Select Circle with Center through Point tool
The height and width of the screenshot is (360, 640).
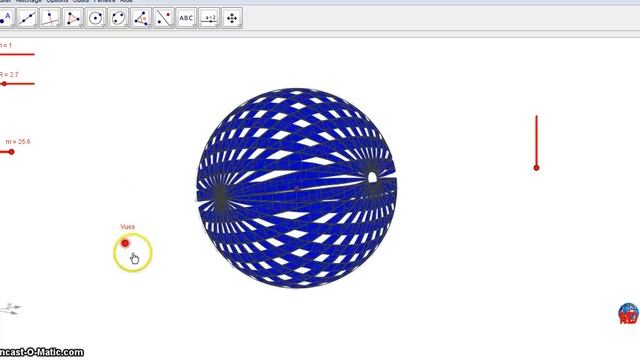[96, 18]
